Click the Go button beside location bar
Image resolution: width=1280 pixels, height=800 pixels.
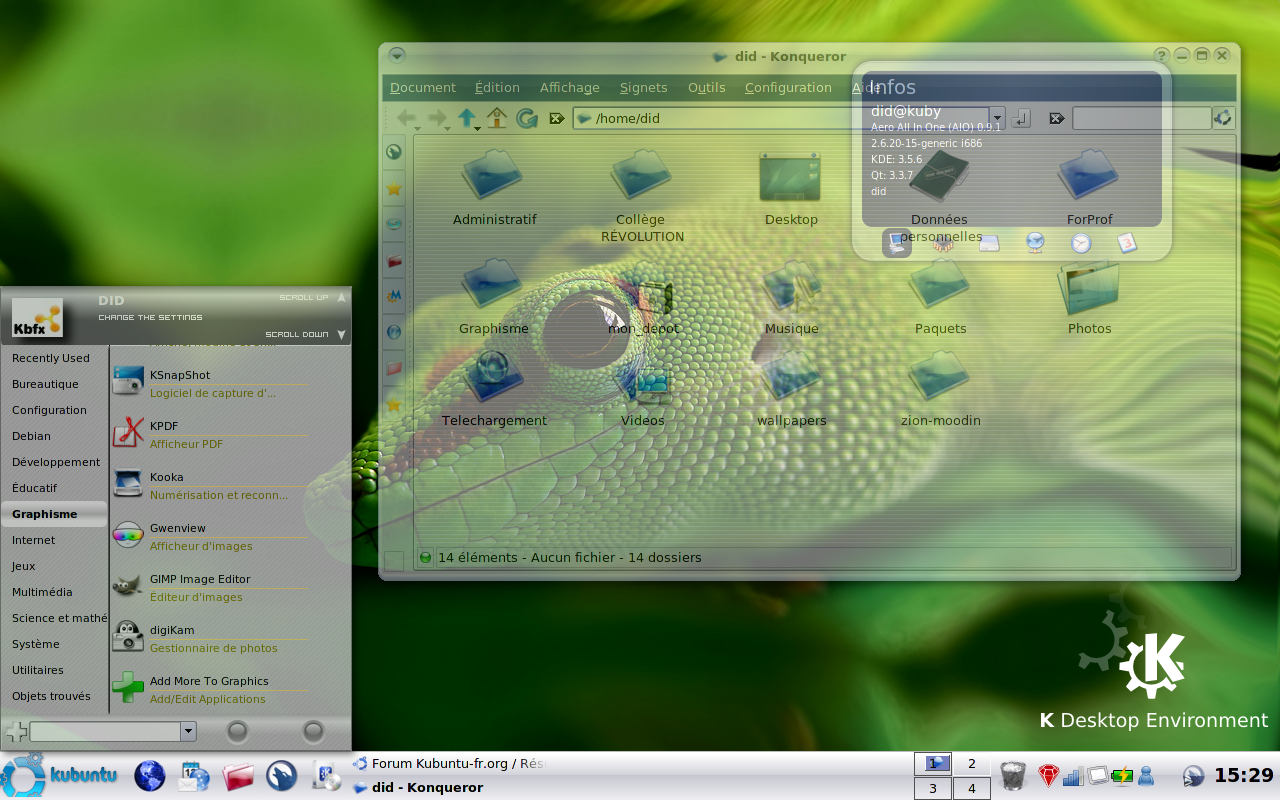tap(1021, 119)
